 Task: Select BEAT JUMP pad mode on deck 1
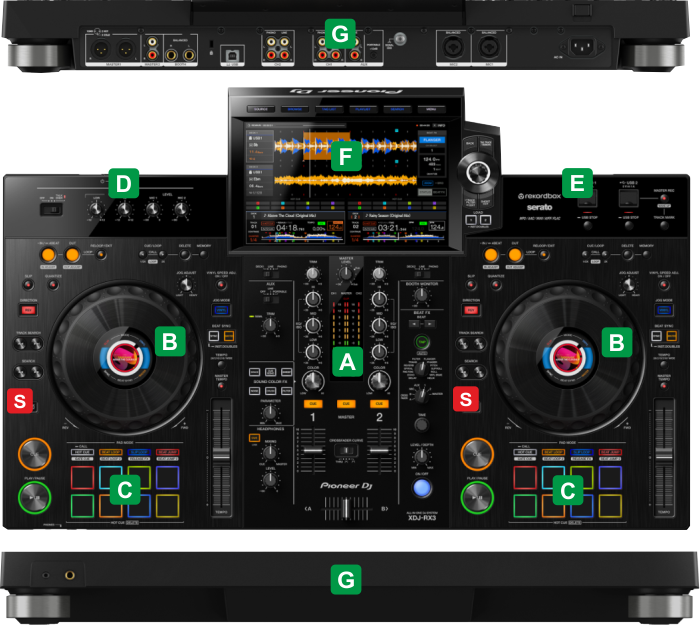click(168, 452)
